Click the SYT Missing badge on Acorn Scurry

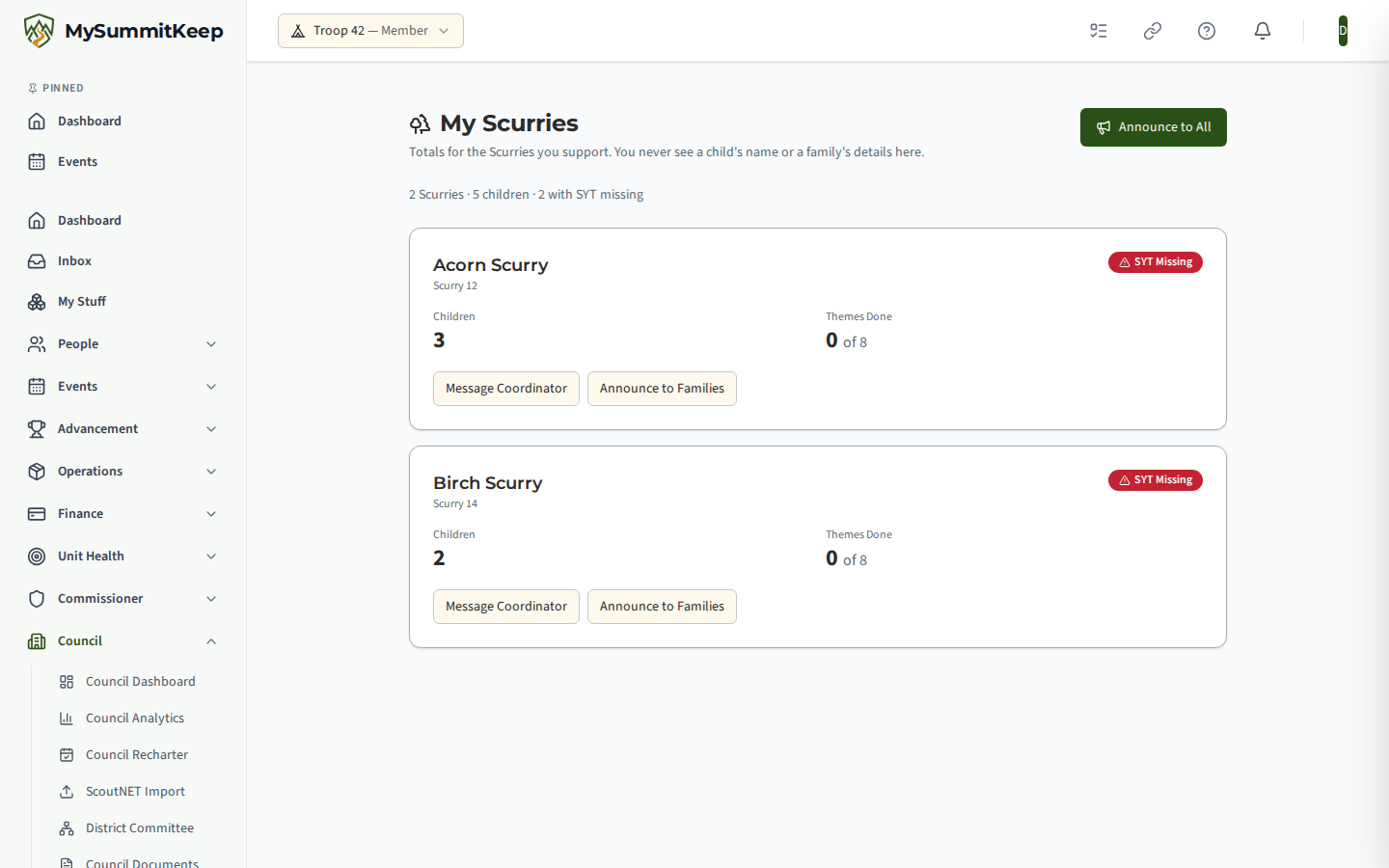1156,262
